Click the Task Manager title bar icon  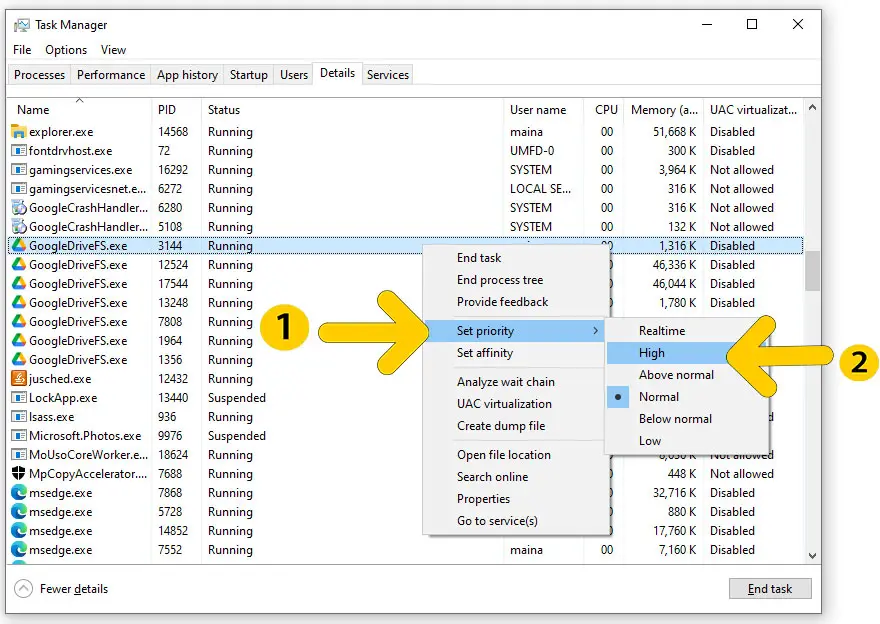[x=21, y=25]
